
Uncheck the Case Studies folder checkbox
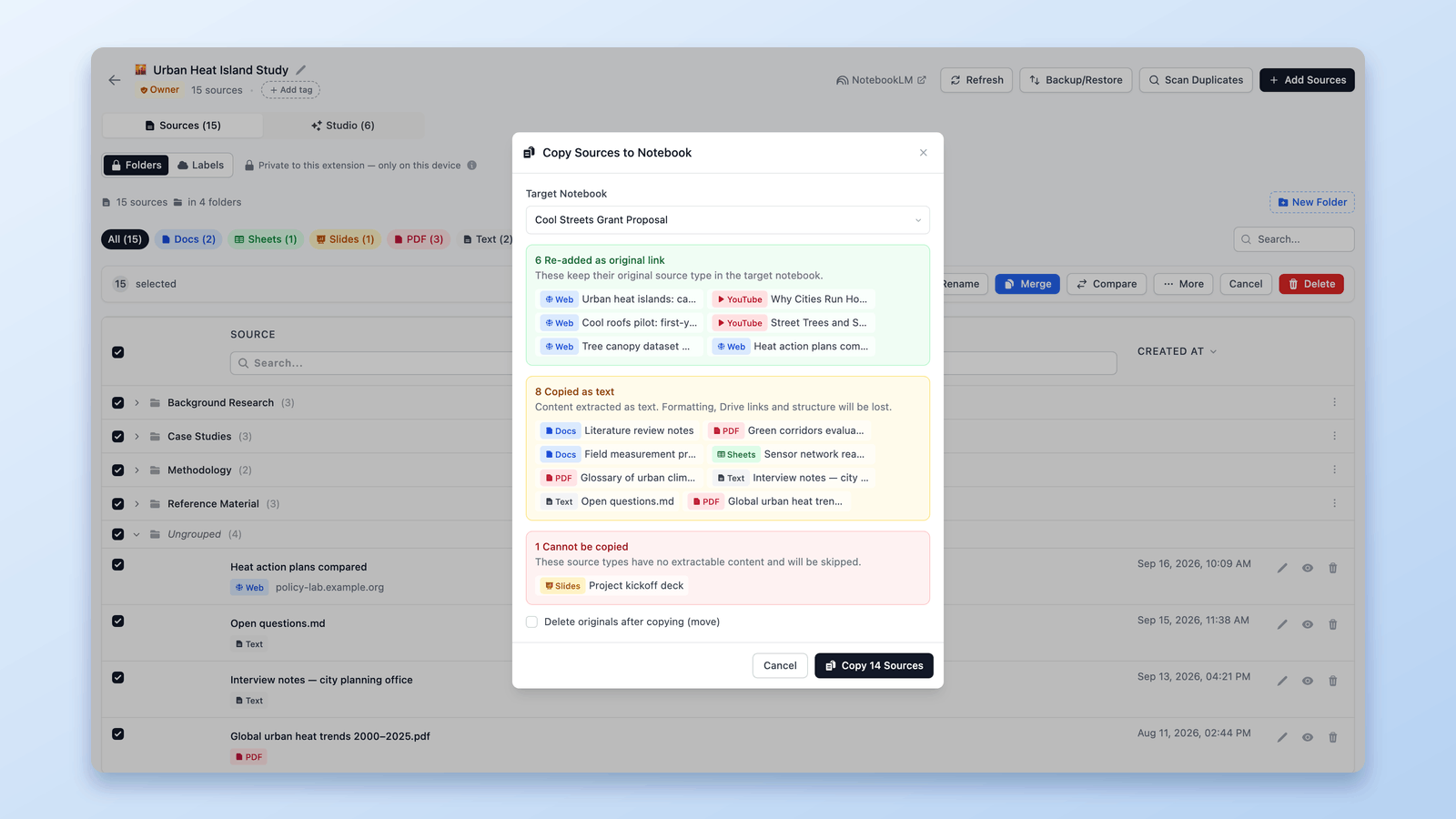tap(118, 437)
